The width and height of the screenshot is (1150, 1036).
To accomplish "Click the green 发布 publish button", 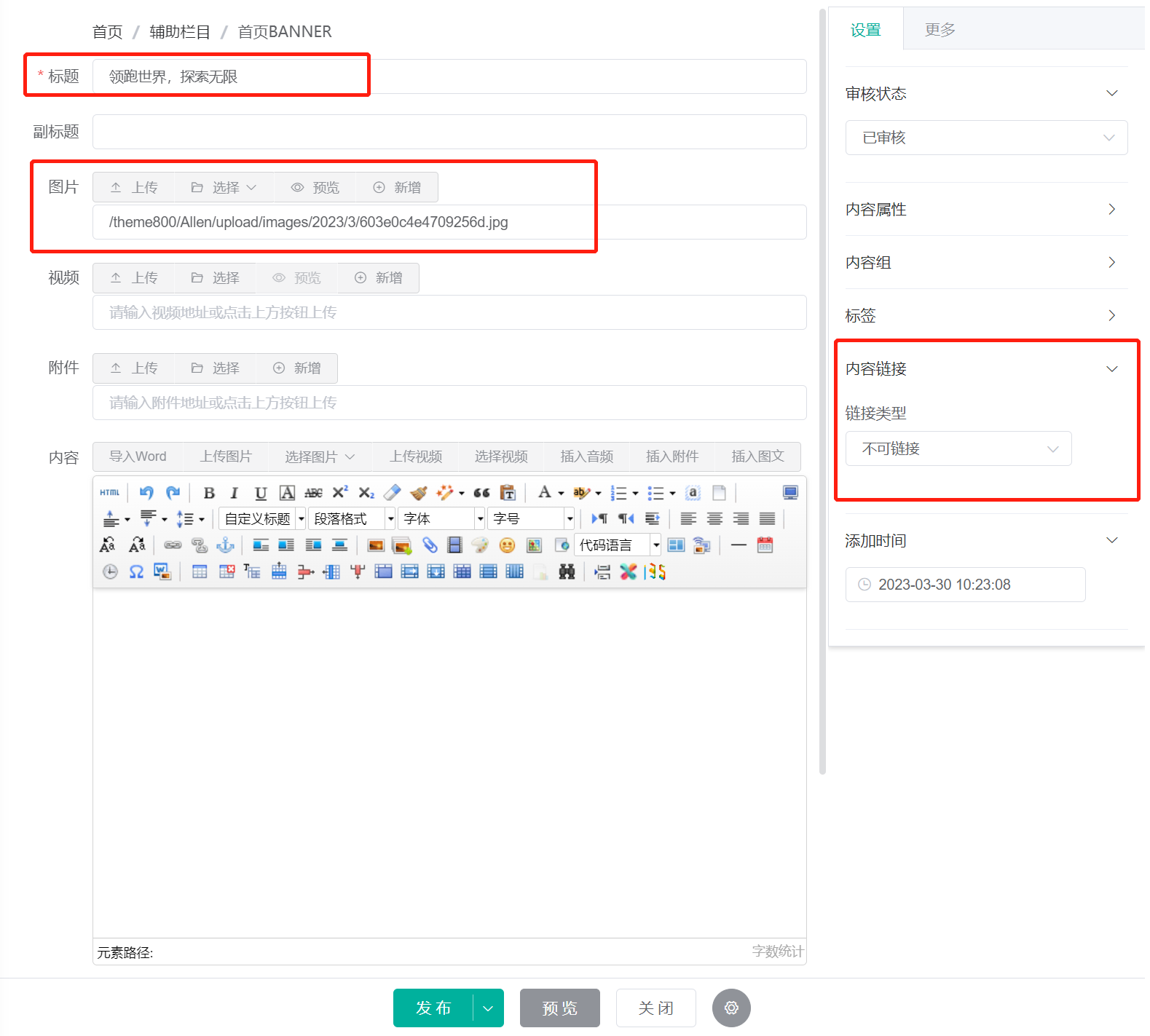I will click(x=433, y=1008).
